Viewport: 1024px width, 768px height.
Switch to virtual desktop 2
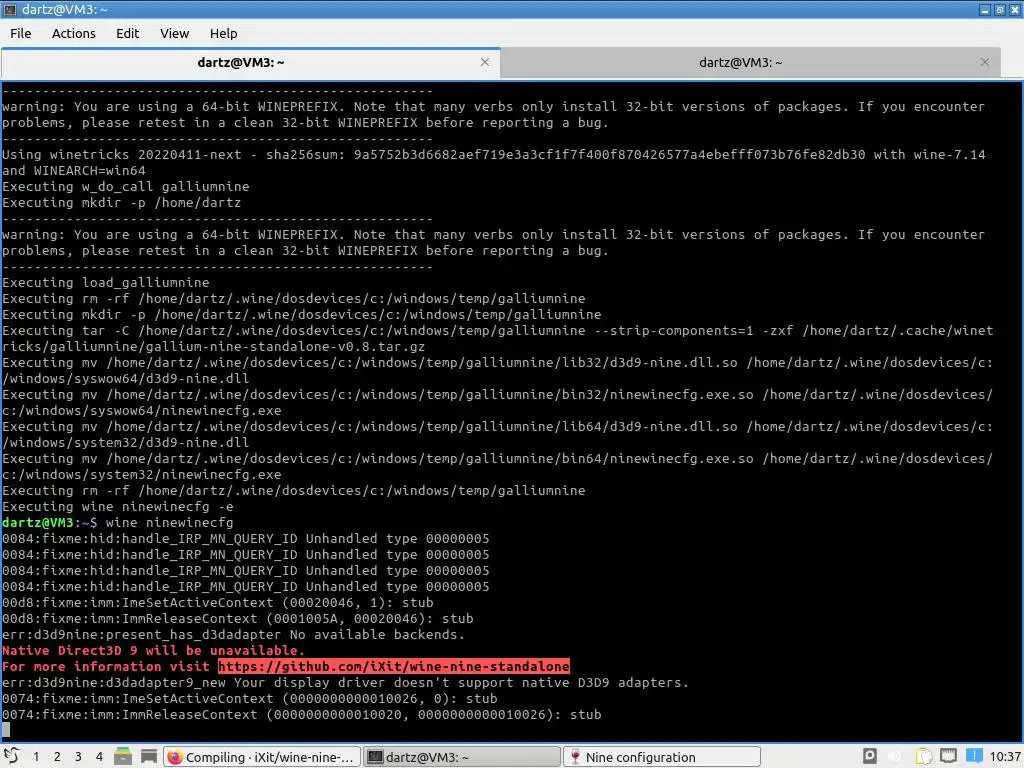coord(57,756)
